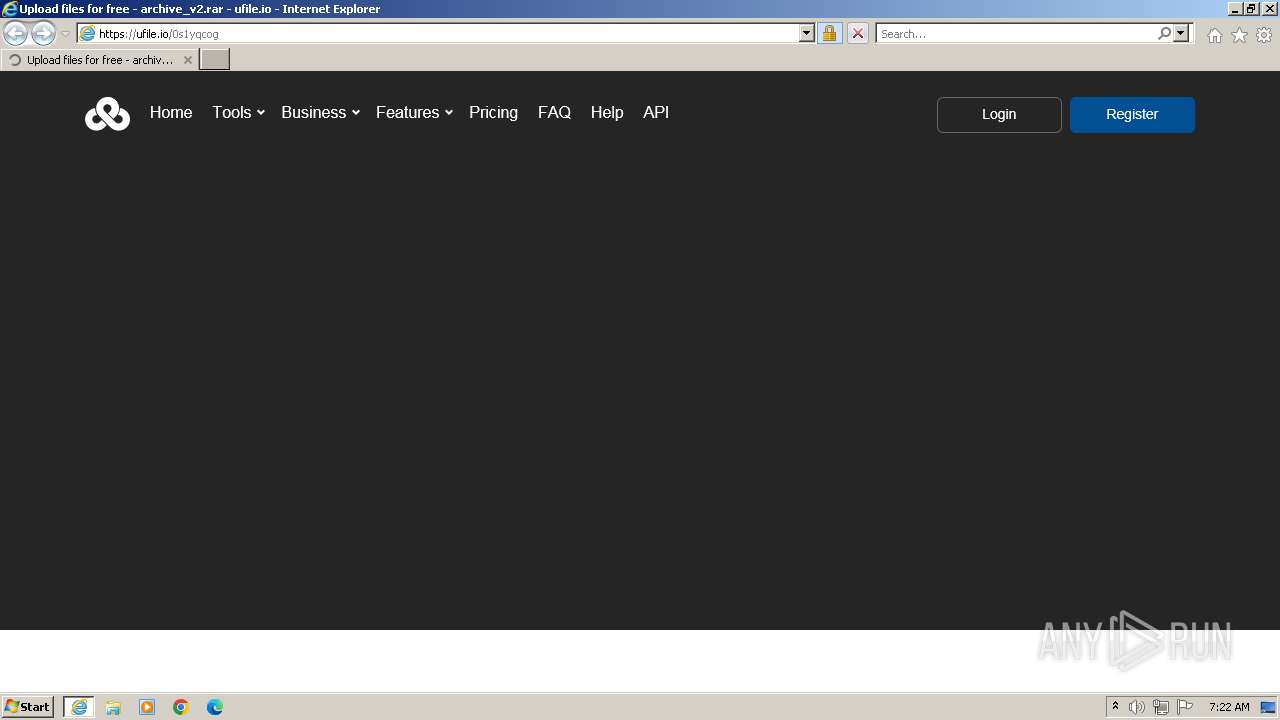Expand the Tools menu

(x=238, y=113)
